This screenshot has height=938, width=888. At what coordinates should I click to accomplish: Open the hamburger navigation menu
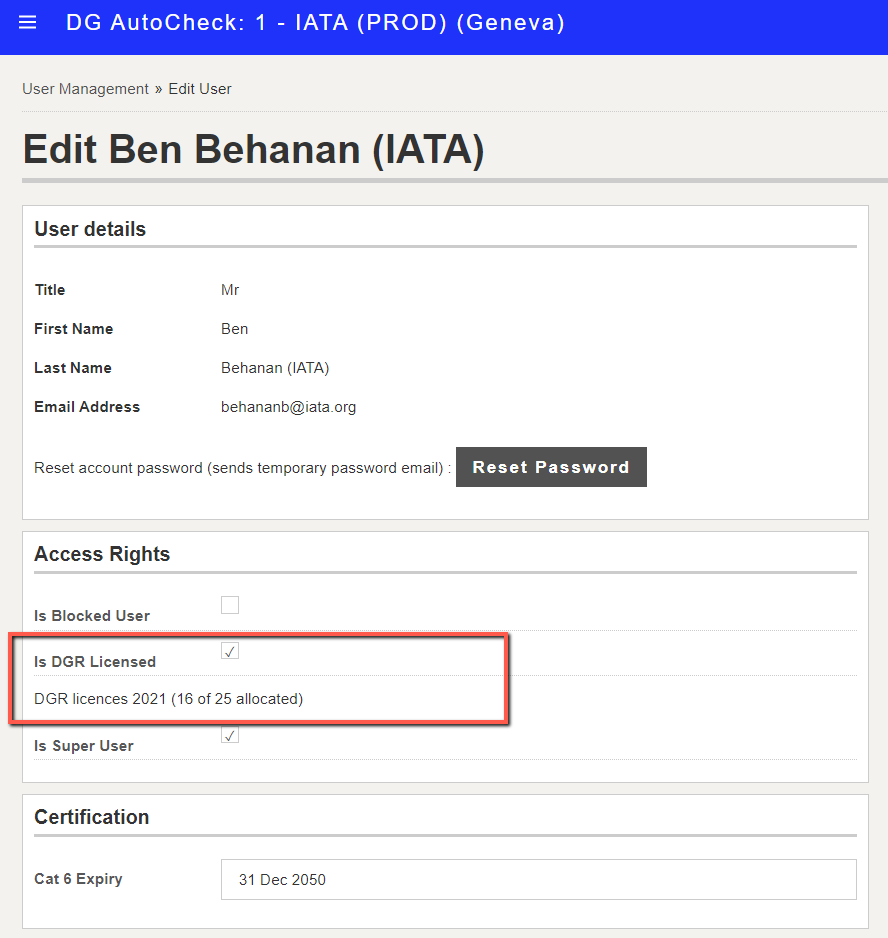28,23
